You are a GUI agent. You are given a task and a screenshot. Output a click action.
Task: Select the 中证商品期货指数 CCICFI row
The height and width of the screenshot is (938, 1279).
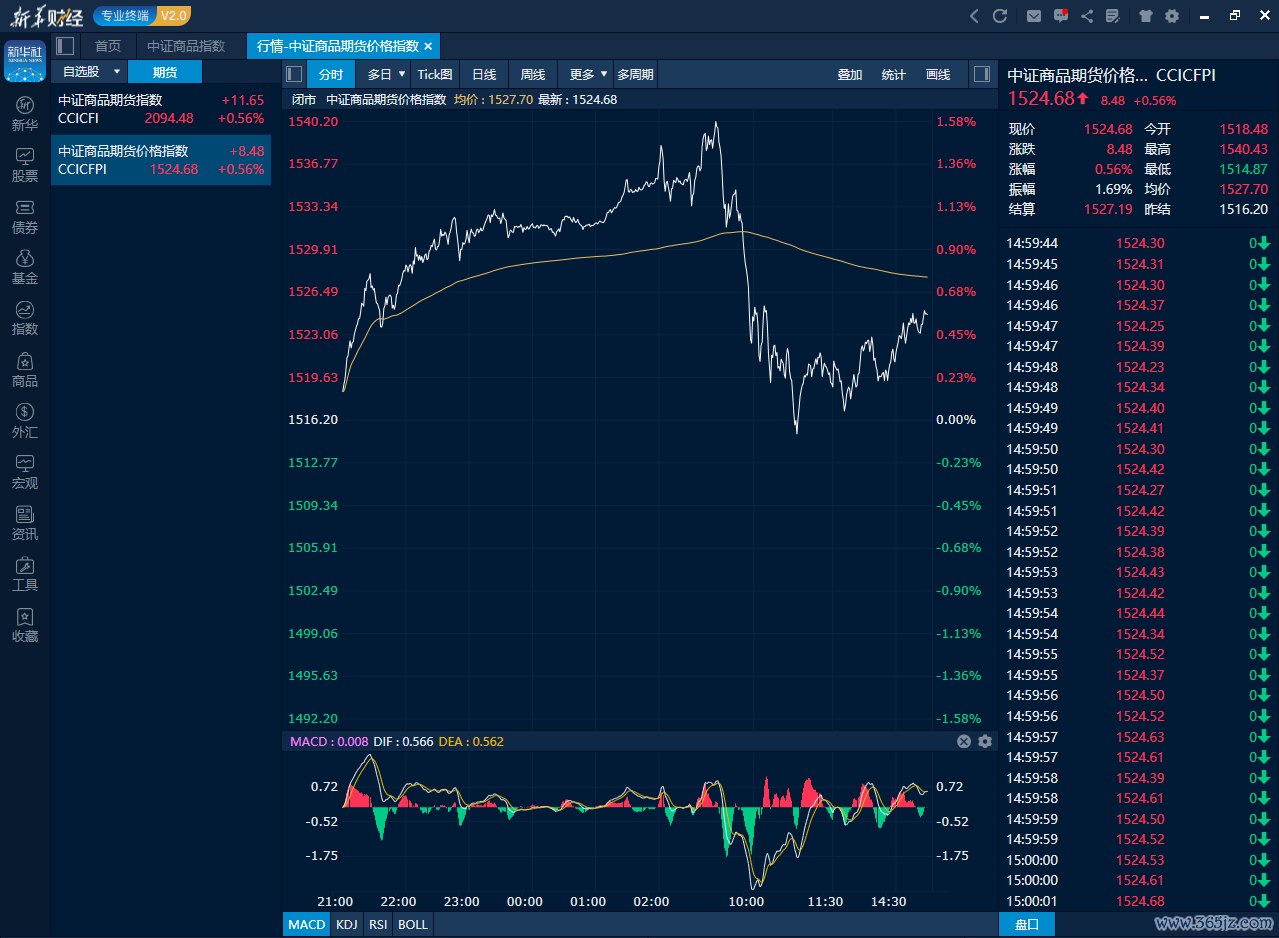point(161,109)
